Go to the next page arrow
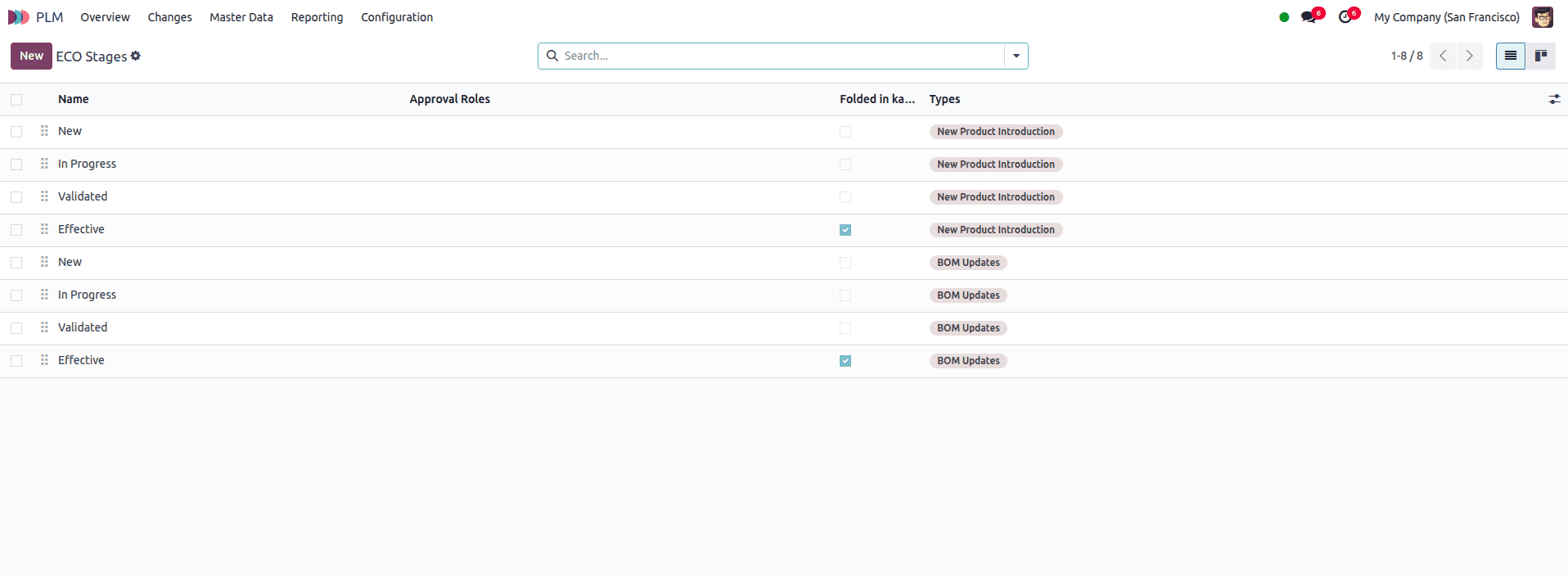Image resolution: width=1568 pixels, height=577 pixels. [x=1470, y=56]
